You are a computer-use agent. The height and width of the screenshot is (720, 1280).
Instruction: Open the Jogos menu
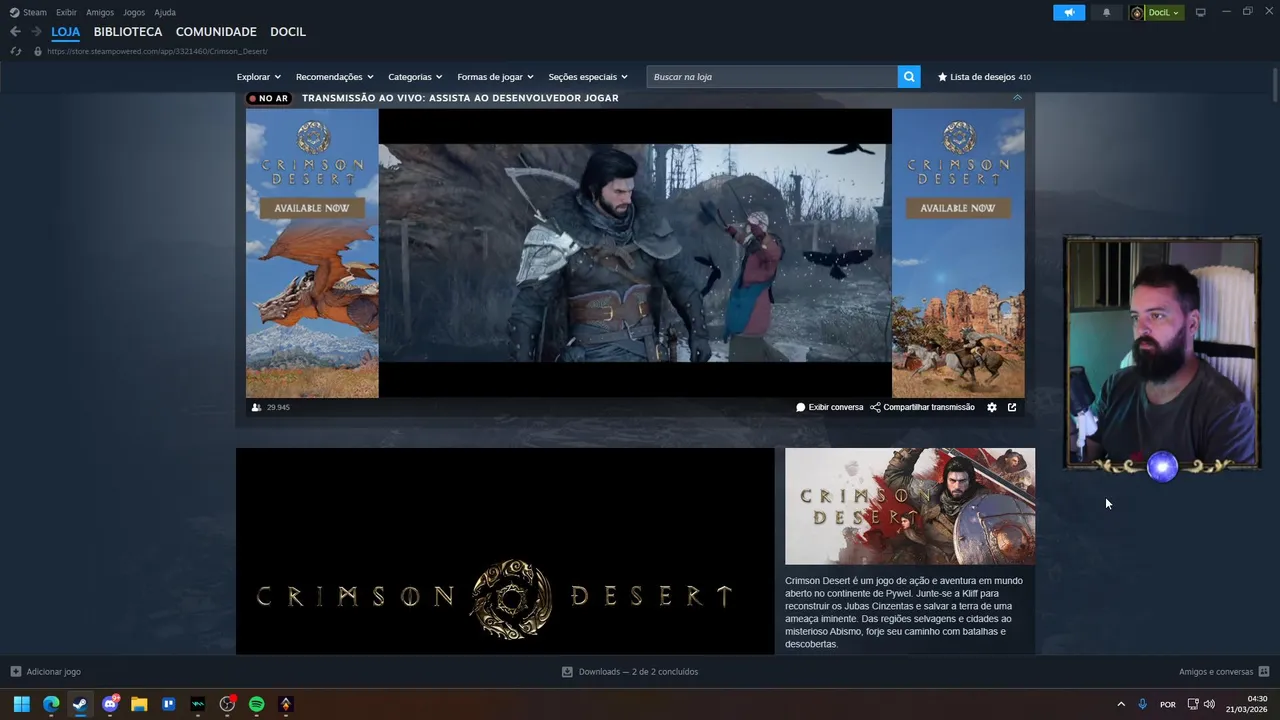coord(134,12)
